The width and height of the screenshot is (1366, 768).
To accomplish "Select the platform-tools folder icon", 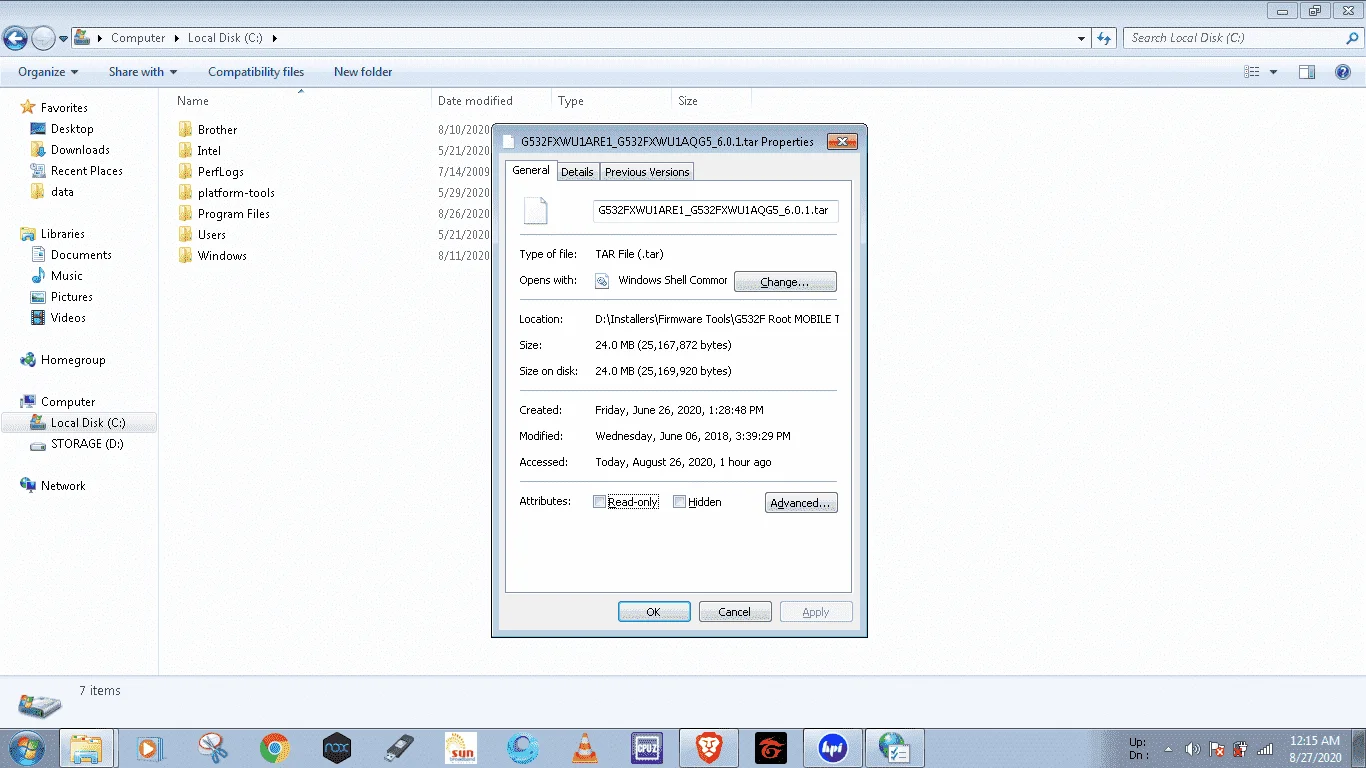I will 185,193.
